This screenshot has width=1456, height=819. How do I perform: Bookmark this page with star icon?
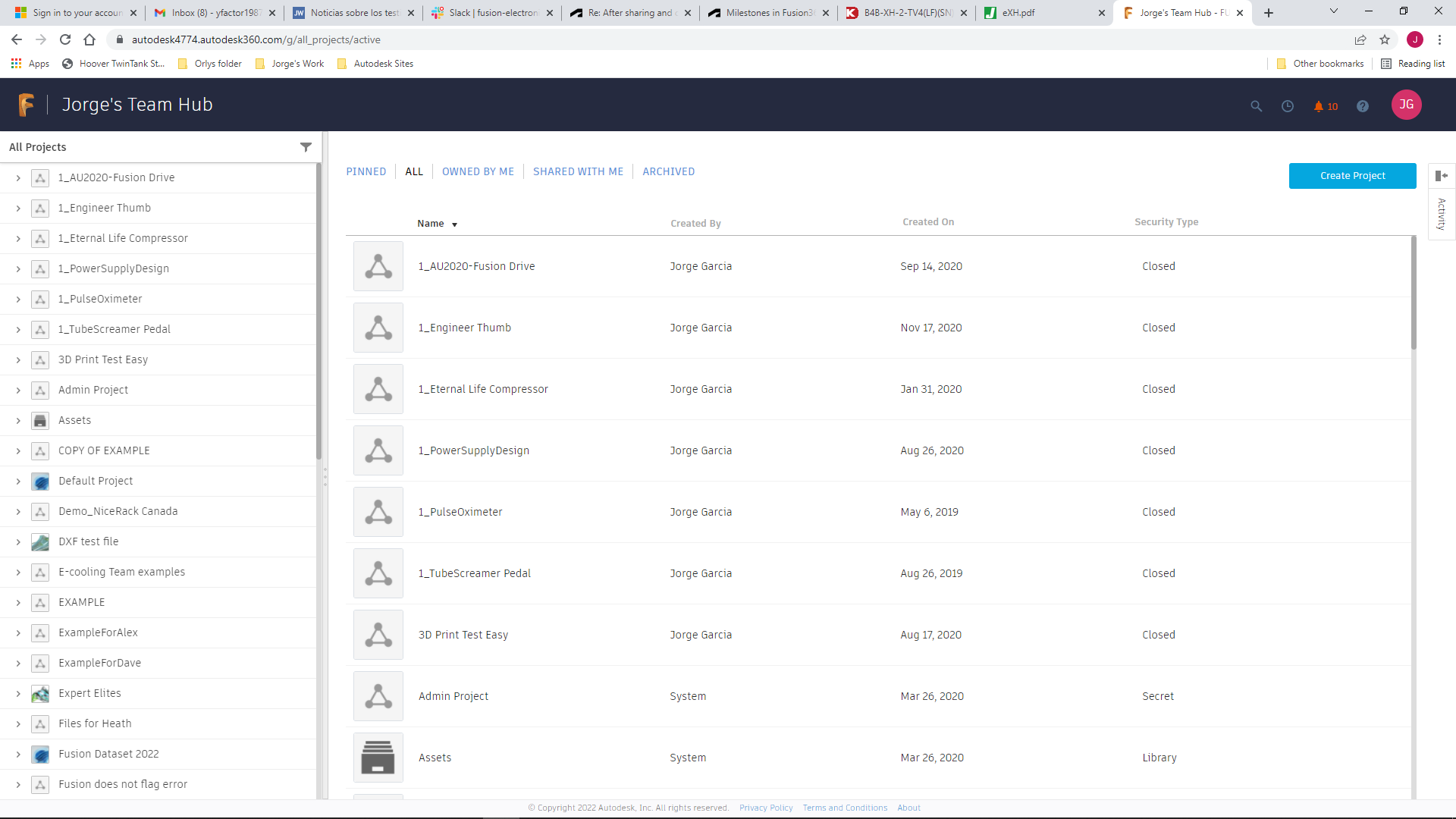point(1385,39)
